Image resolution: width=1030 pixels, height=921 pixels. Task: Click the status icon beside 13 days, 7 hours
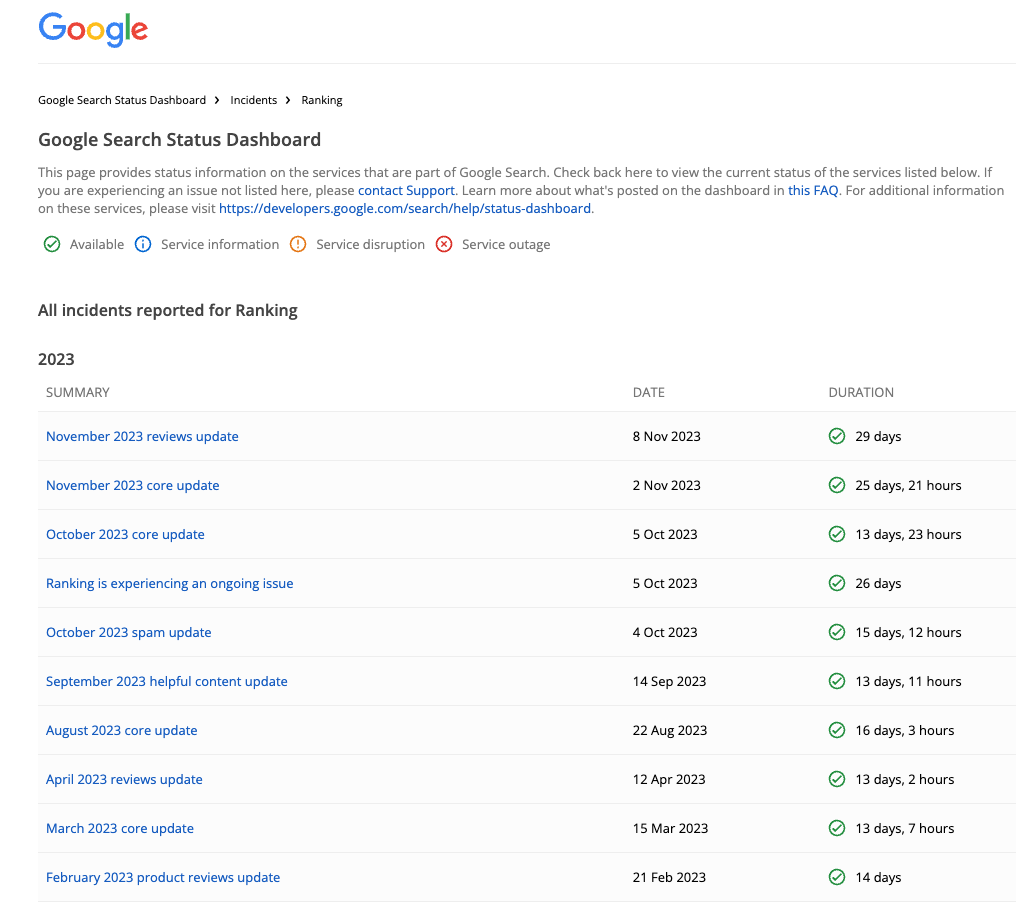click(x=837, y=828)
